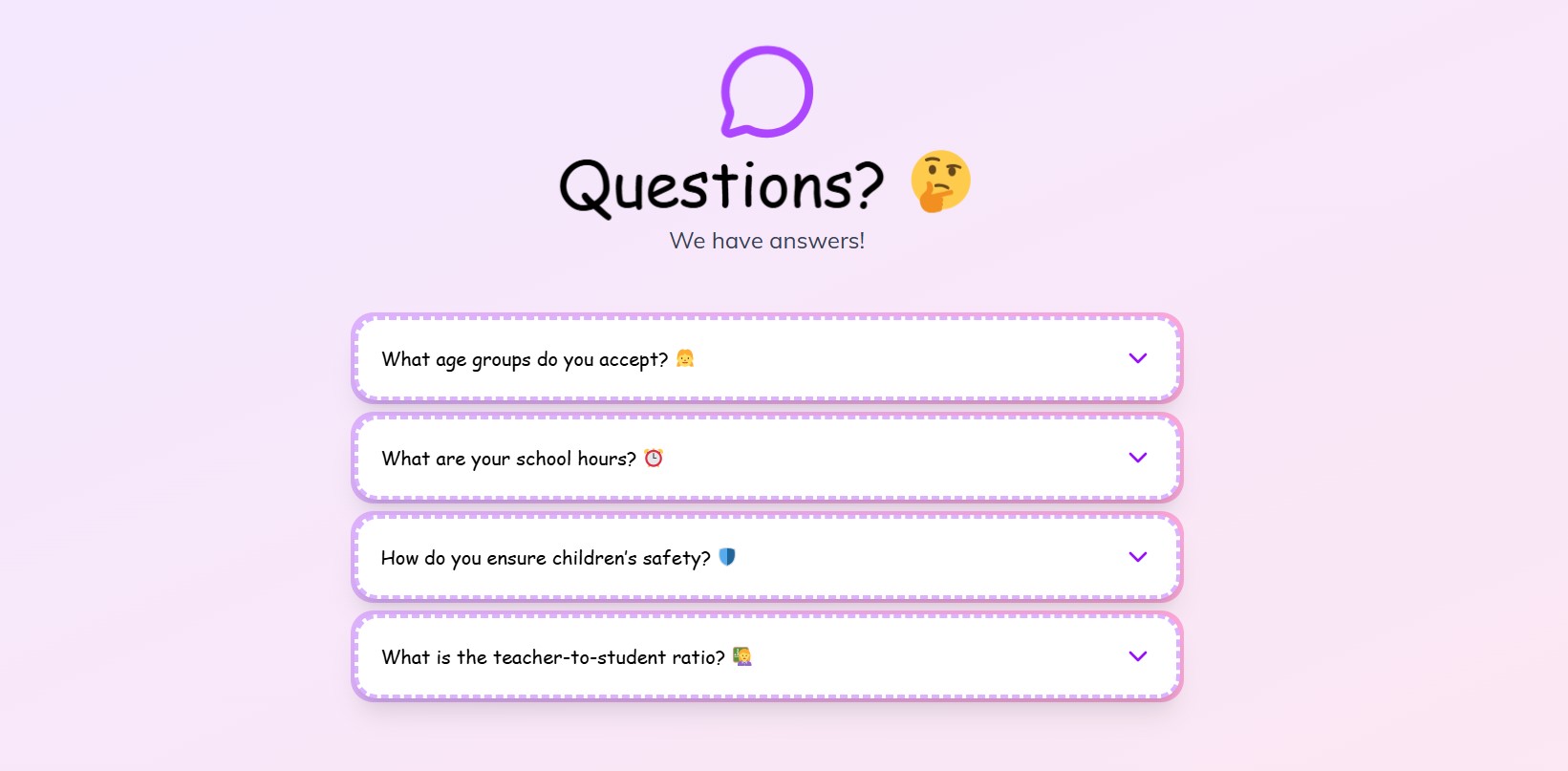1568x771 pixels.
Task: Click the We have answers! subtitle
Action: [x=766, y=241]
